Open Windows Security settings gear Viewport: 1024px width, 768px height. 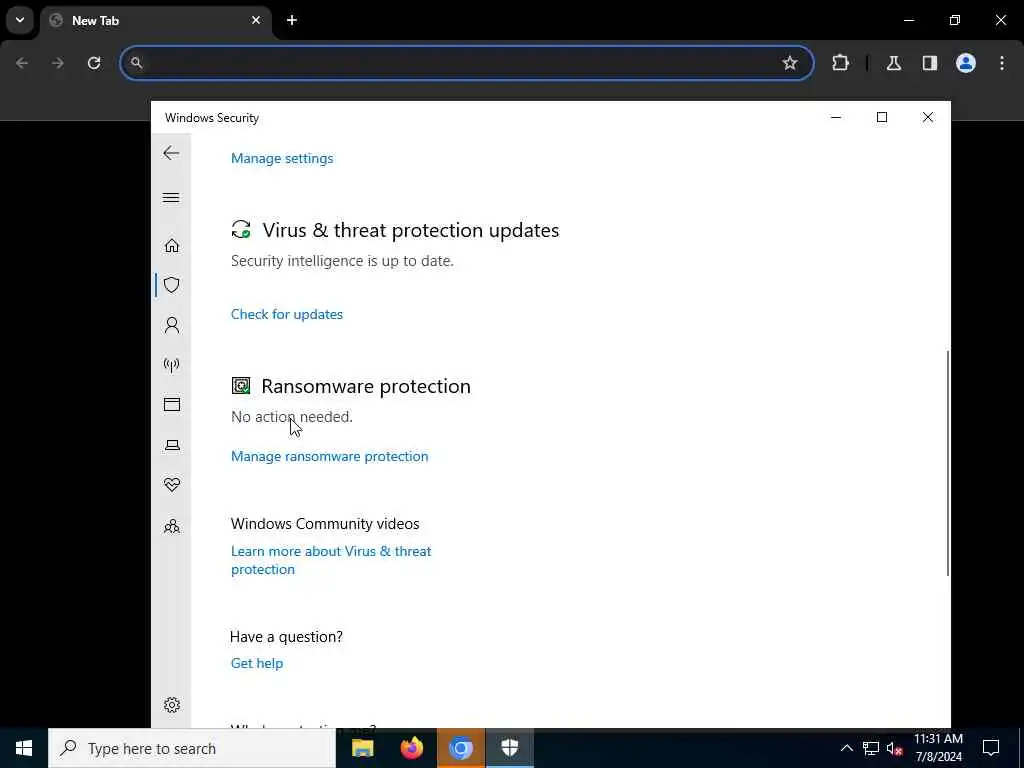(172, 705)
